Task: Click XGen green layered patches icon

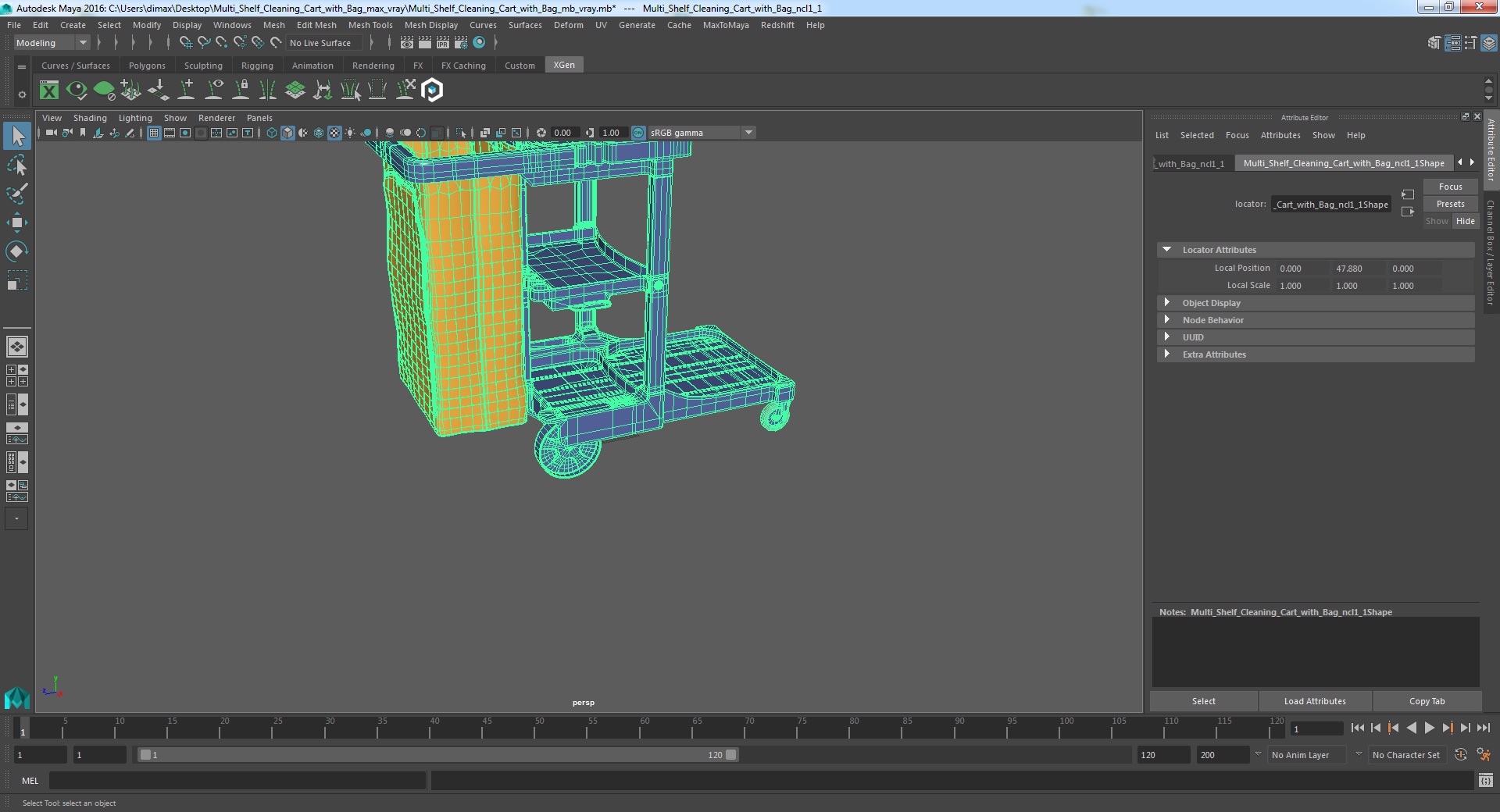Action: point(295,91)
